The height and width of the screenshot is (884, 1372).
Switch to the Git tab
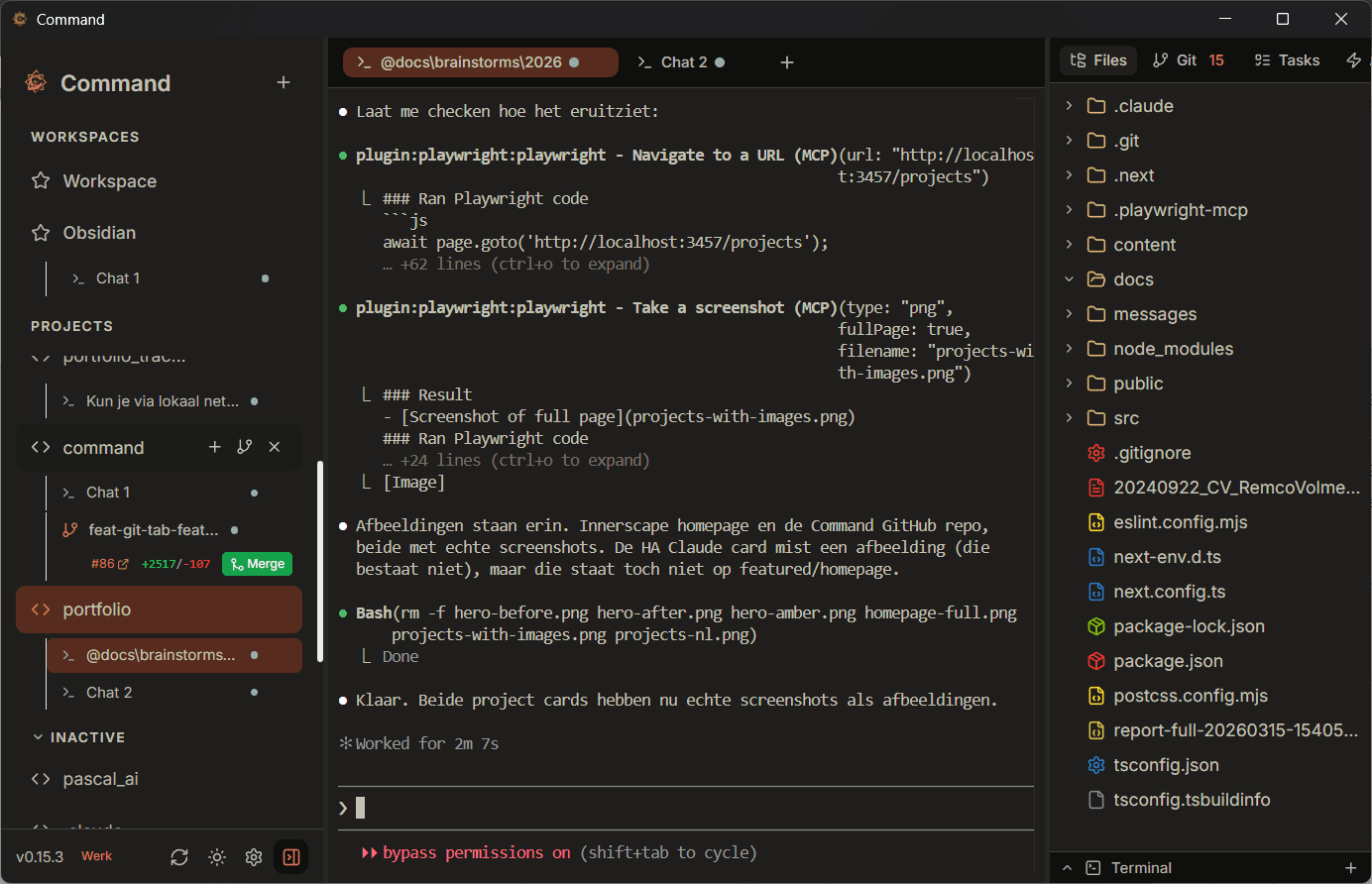(x=1188, y=60)
